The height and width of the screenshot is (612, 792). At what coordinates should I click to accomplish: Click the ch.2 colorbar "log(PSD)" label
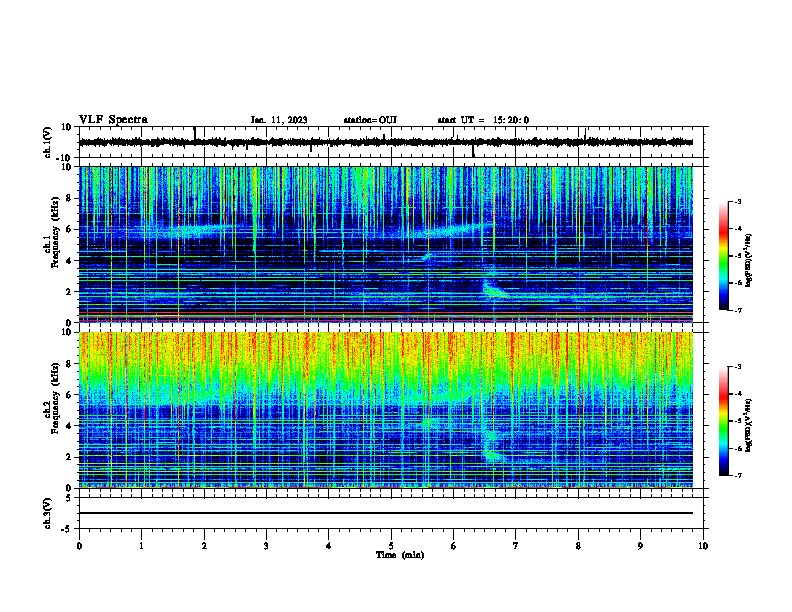click(x=749, y=425)
